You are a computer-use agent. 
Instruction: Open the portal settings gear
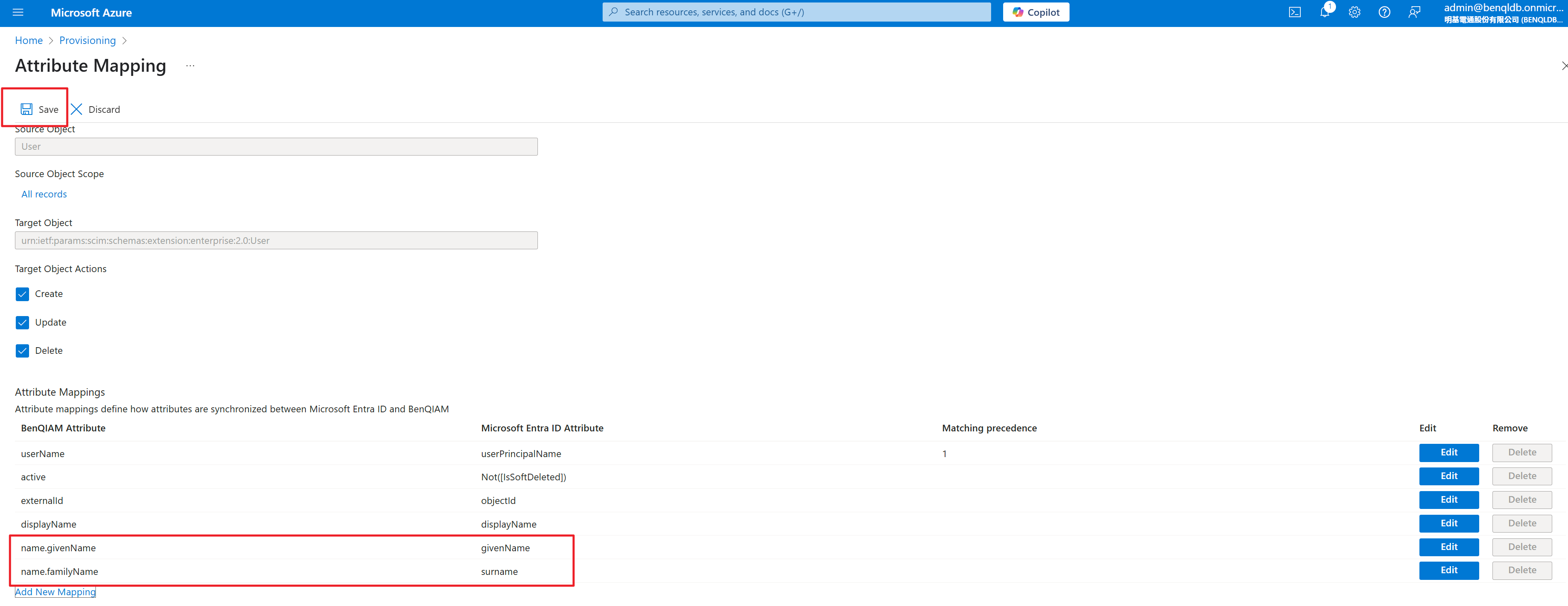1354,12
